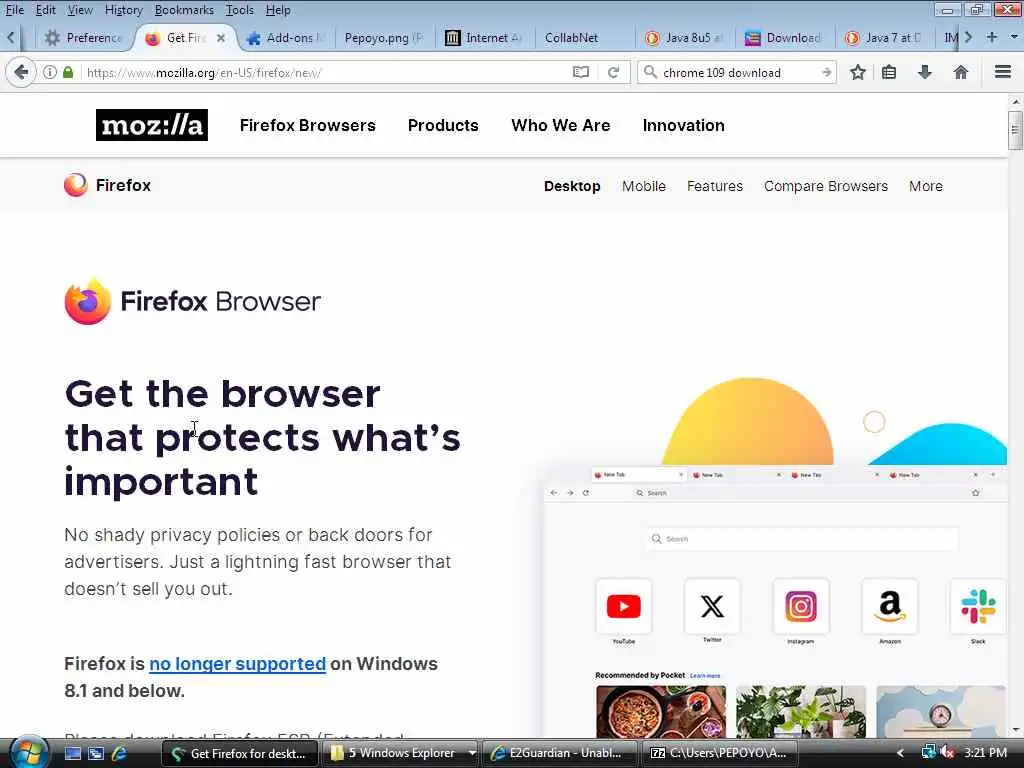Click Show Desktop quick launch icon
The height and width of the screenshot is (768, 1024).
[72, 753]
